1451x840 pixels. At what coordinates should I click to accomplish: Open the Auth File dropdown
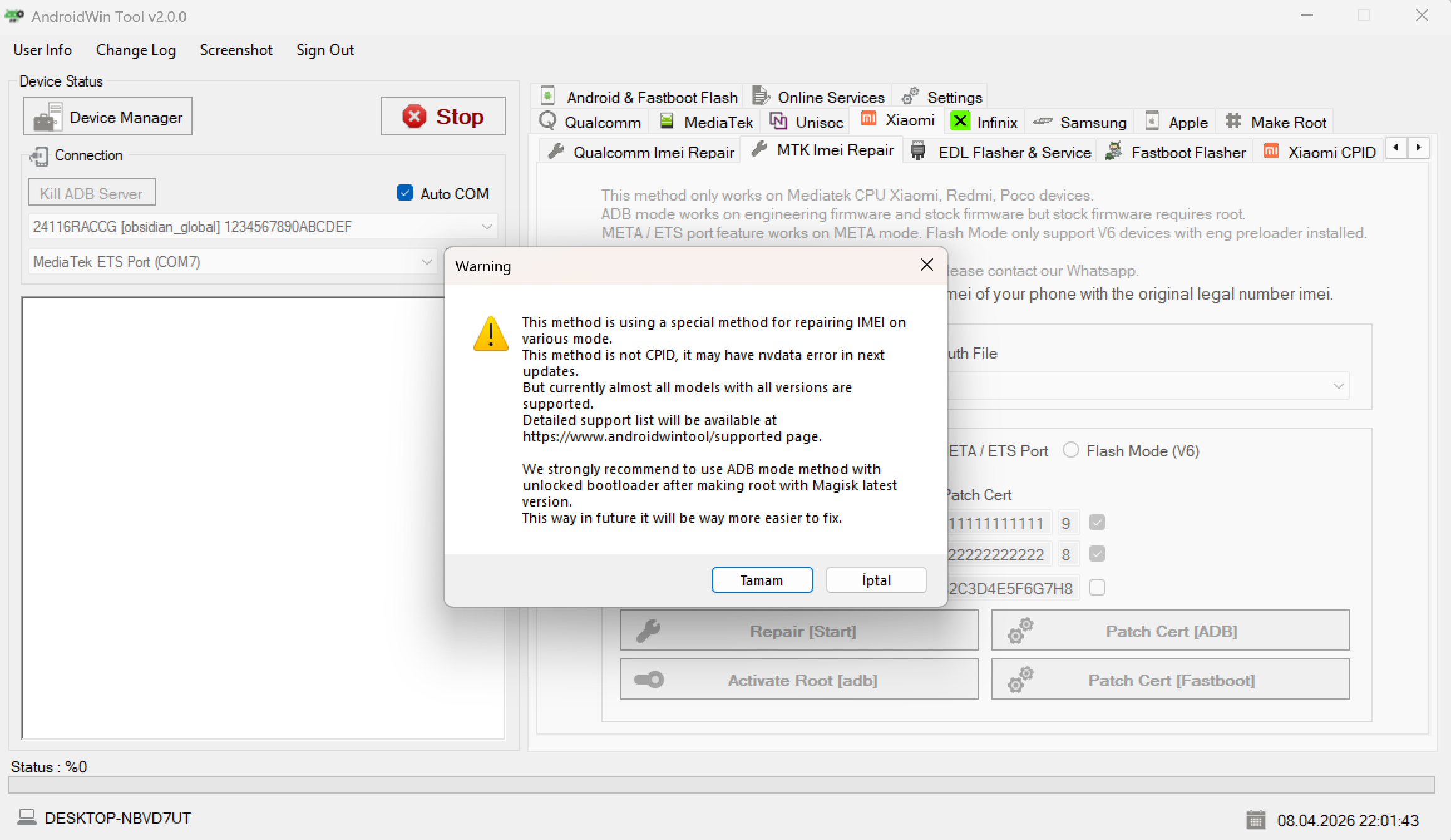[1338, 386]
